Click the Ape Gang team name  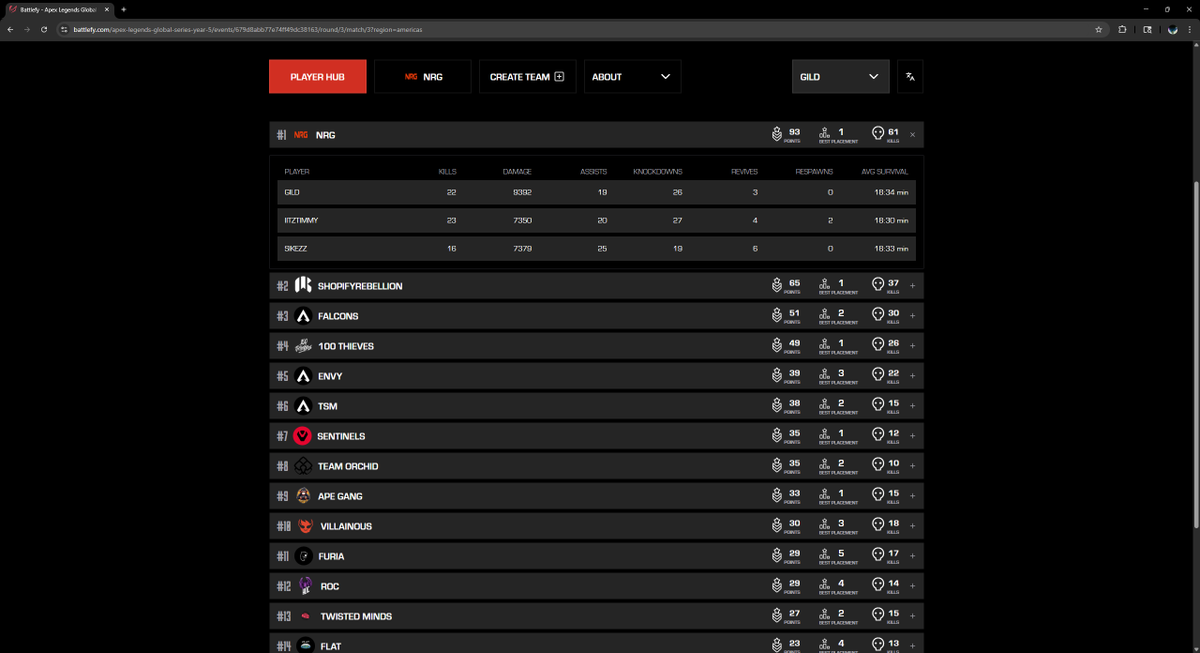coord(340,497)
